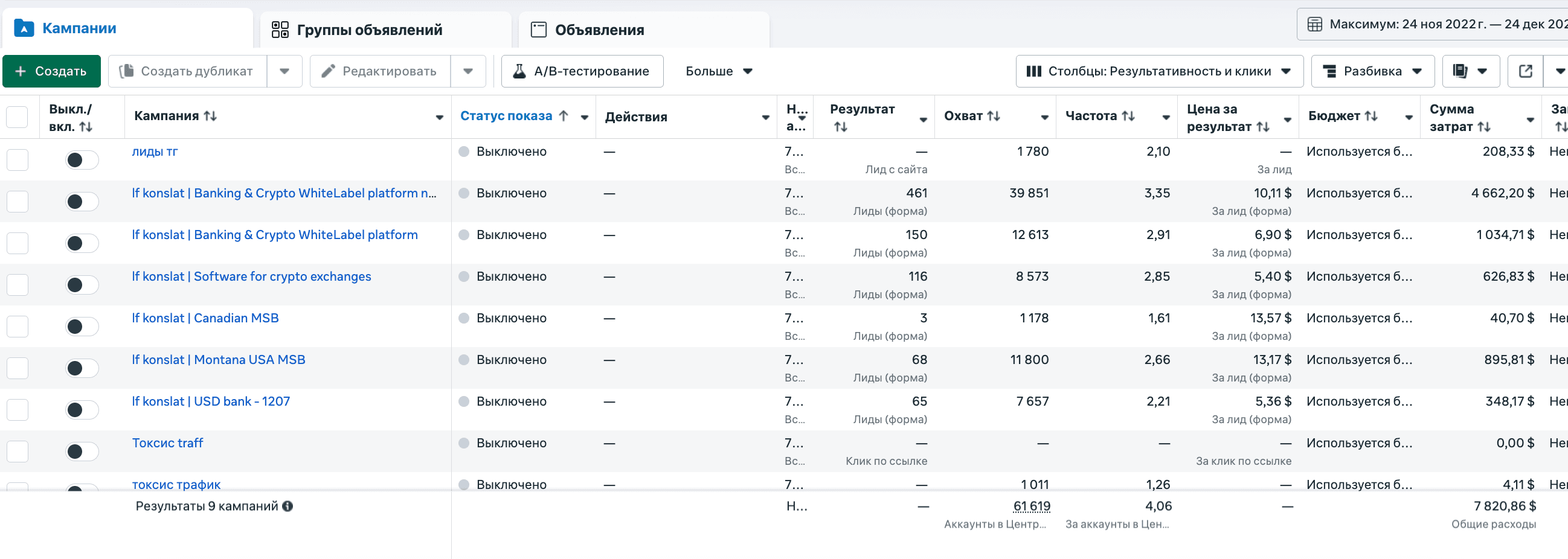This screenshot has height=559, width=1568.
Task: Switch on the Montana USA MSB campaign
Action: tap(82, 368)
